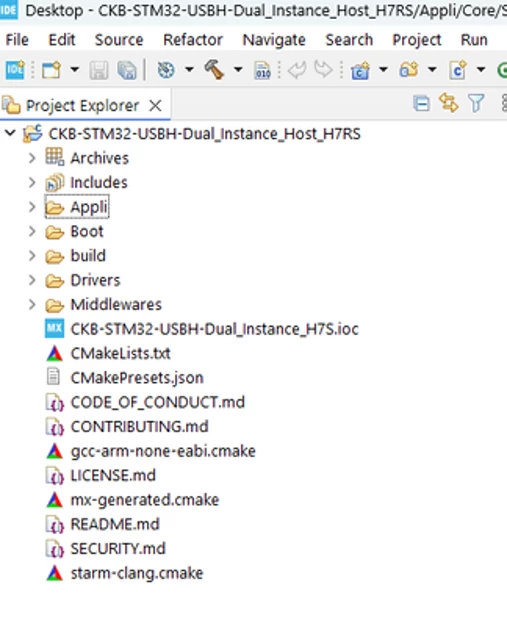This screenshot has height=626, width=507.
Task: Select the CKB-STM32-USBH-Dual_Instance_Host_H7RS project name
Action: [x=204, y=134]
